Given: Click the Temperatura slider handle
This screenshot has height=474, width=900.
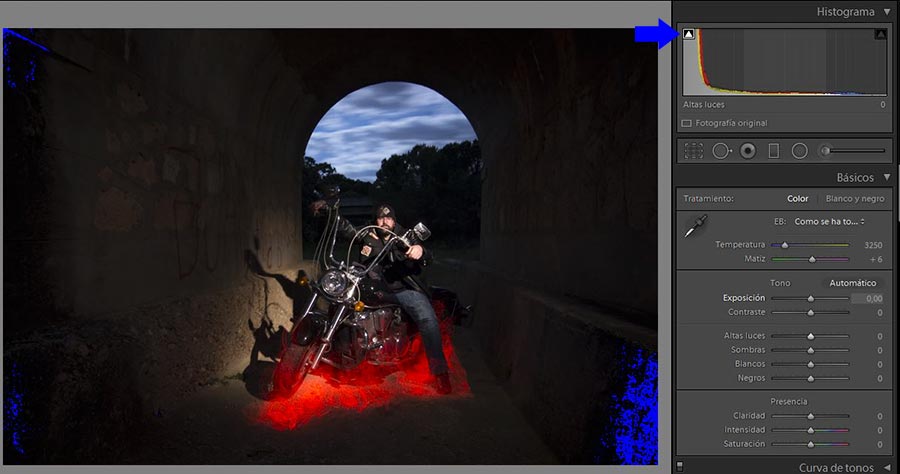Looking at the screenshot, I should pyautogui.click(x=785, y=244).
